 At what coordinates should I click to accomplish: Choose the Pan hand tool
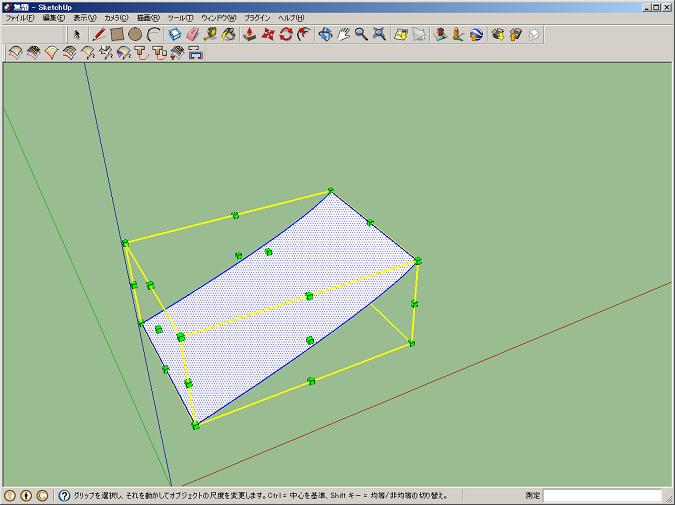tap(343, 34)
